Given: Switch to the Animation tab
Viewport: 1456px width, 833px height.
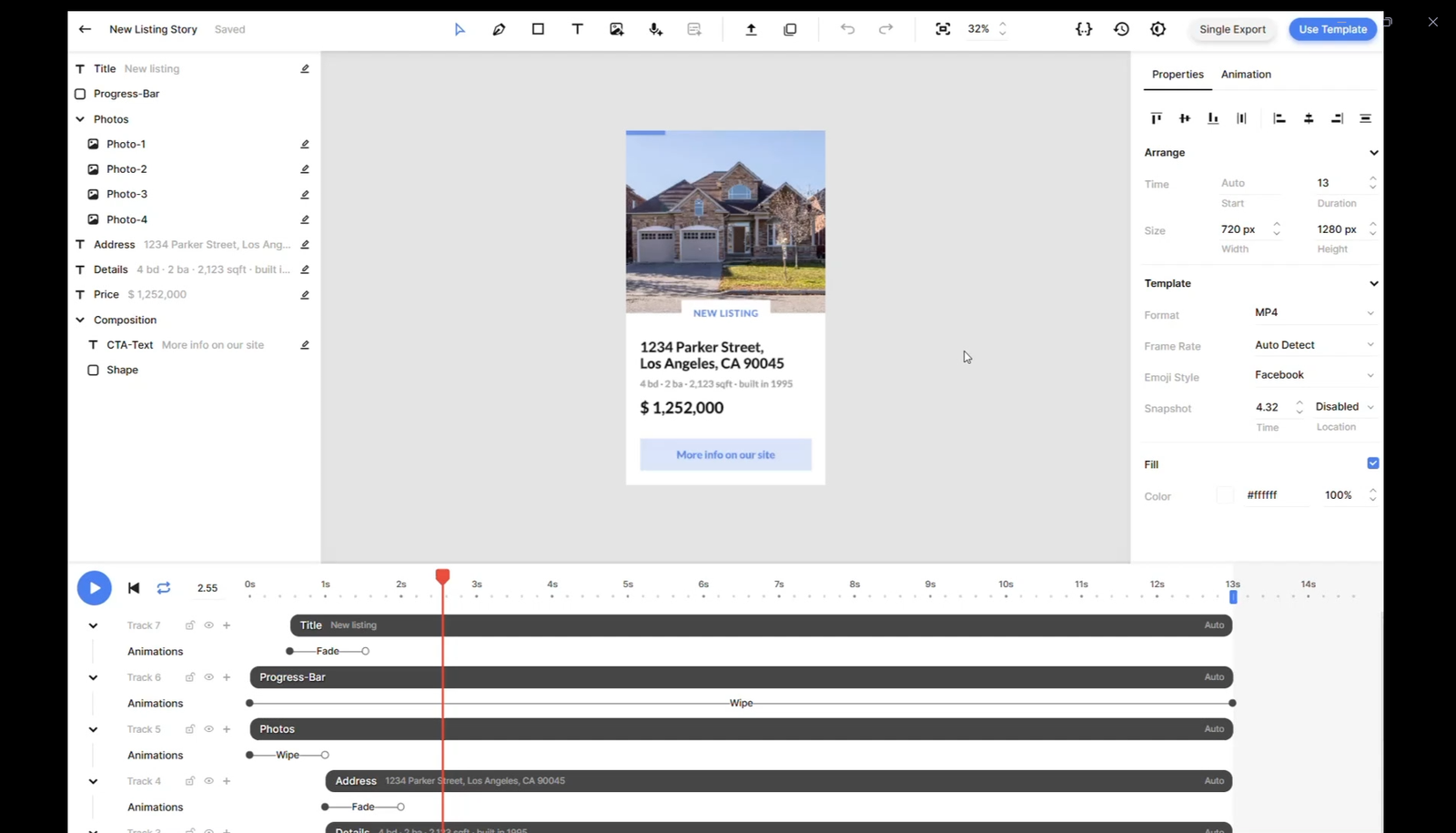Looking at the screenshot, I should (x=1246, y=75).
